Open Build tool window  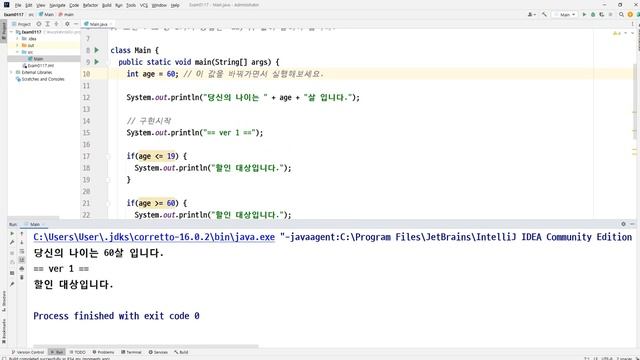(181, 352)
